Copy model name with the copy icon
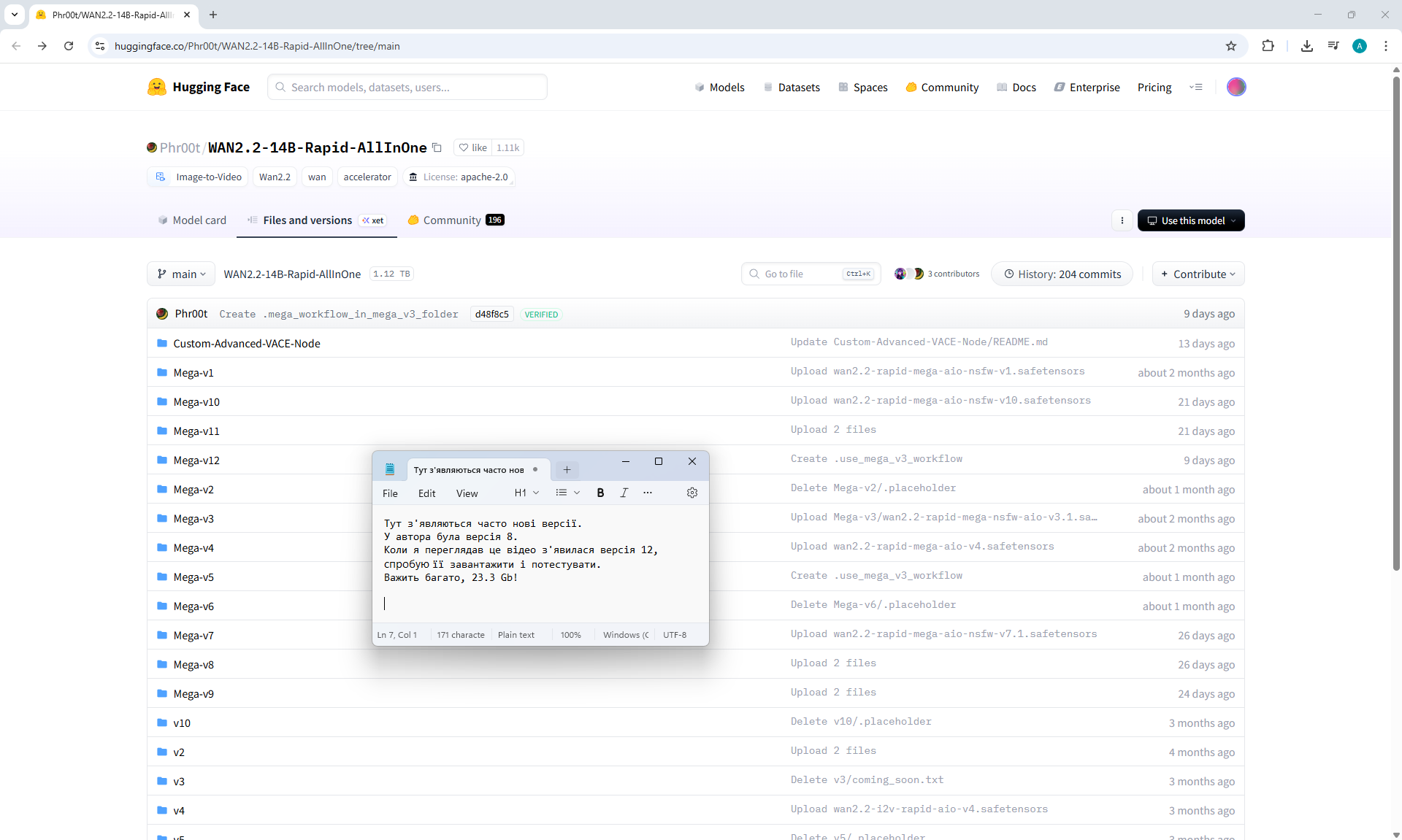The image size is (1402, 840). coord(437,147)
